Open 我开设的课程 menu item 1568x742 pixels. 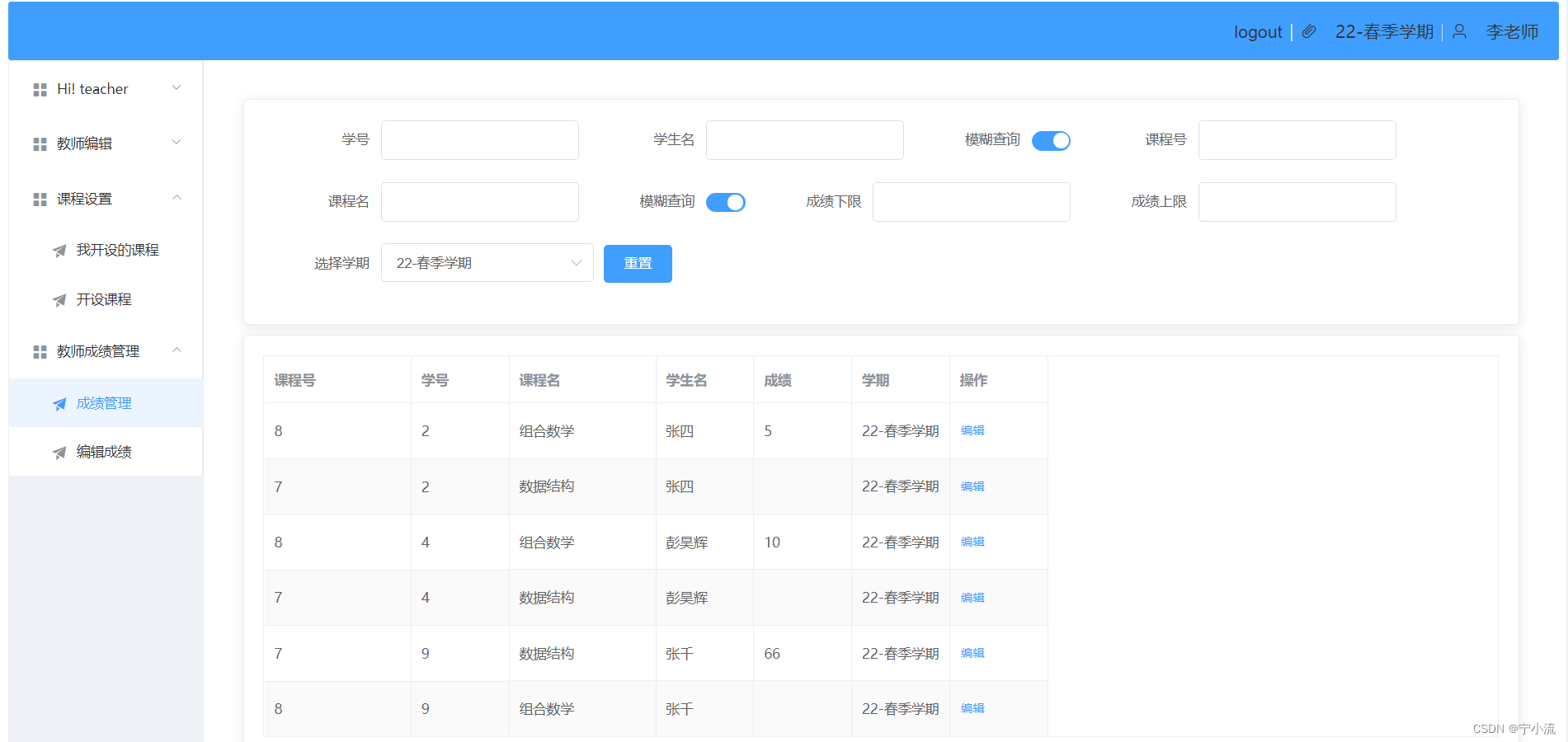coord(106,250)
